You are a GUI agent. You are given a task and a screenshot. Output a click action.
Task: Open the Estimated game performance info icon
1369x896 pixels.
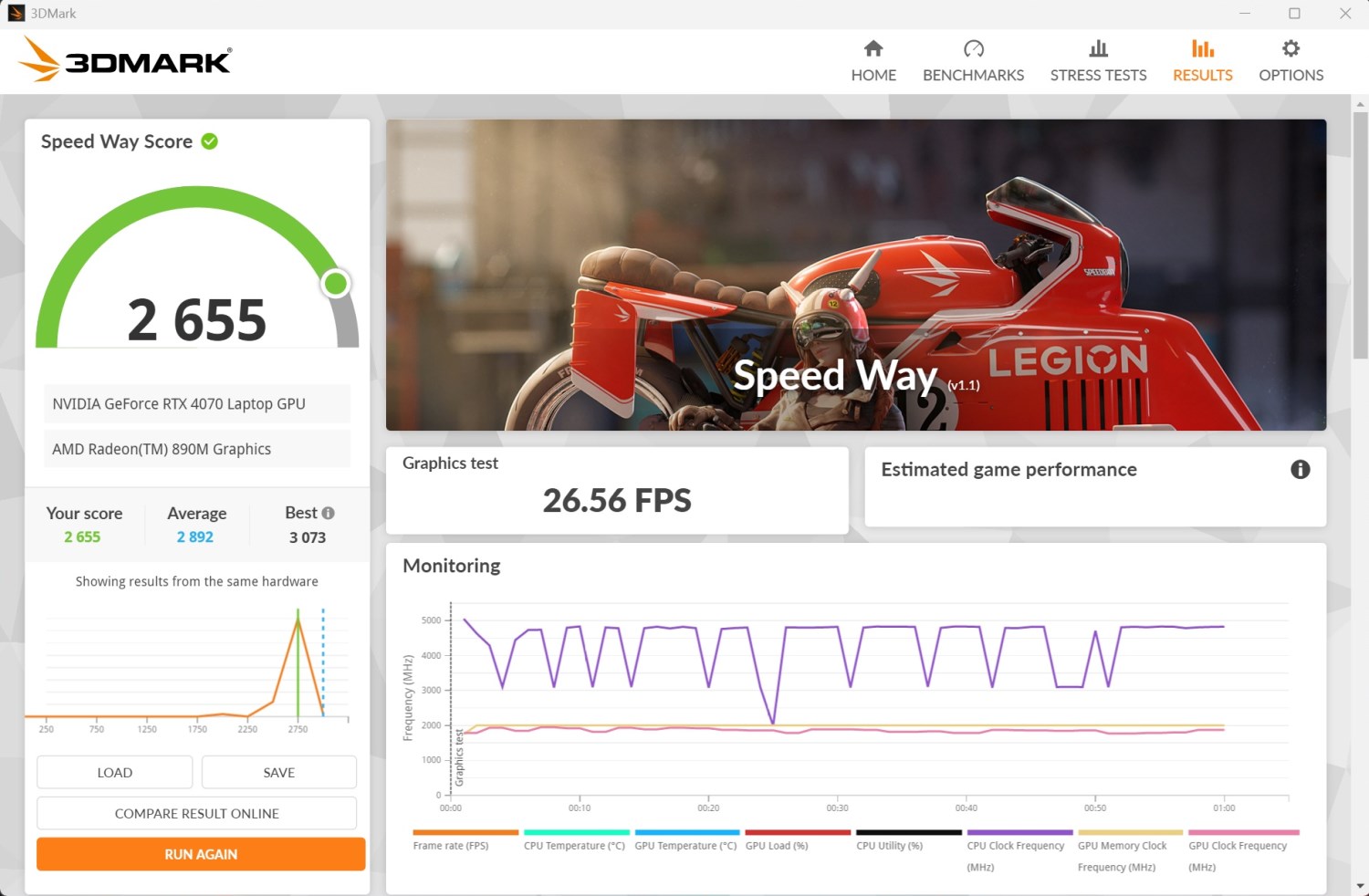point(1301,469)
